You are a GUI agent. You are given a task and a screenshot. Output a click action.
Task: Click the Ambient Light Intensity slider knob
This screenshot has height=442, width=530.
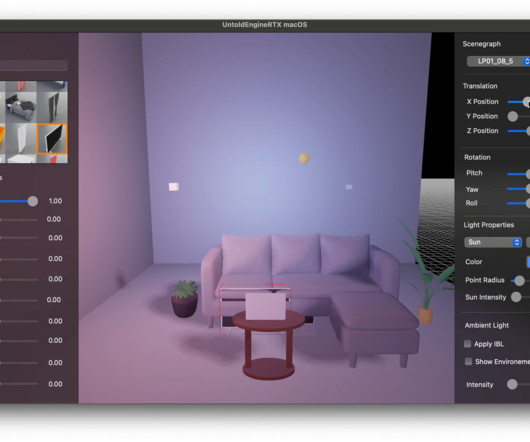point(512,384)
